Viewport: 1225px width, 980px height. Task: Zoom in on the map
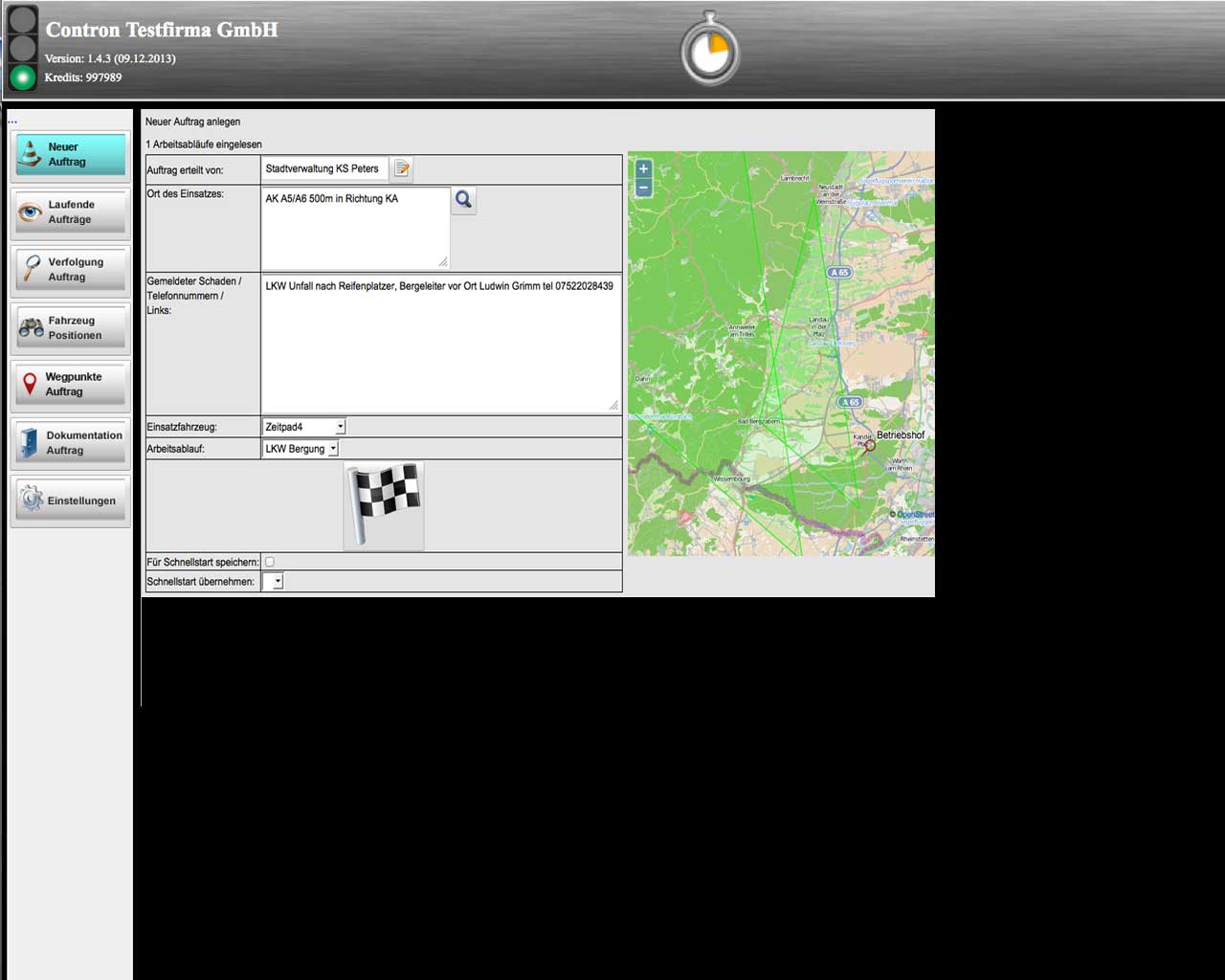pyautogui.click(x=643, y=169)
